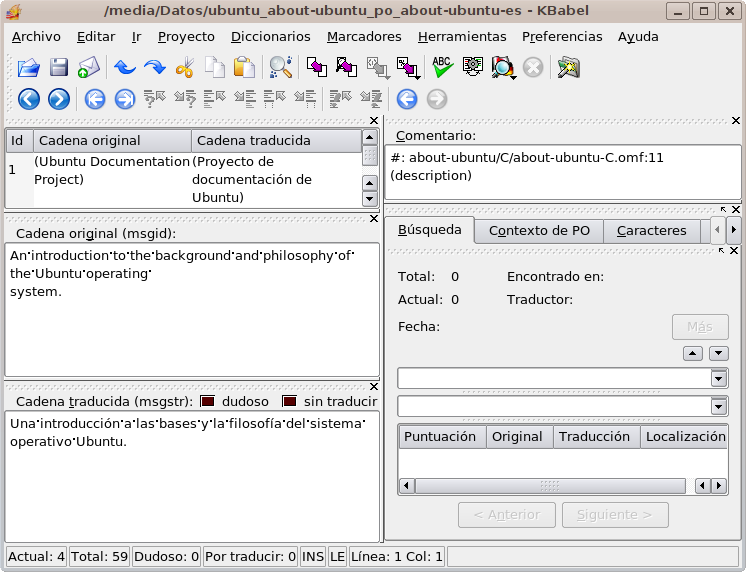Click the next error entry icon
This screenshot has width=746, height=572.
pyautogui.click(x=371, y=99)
